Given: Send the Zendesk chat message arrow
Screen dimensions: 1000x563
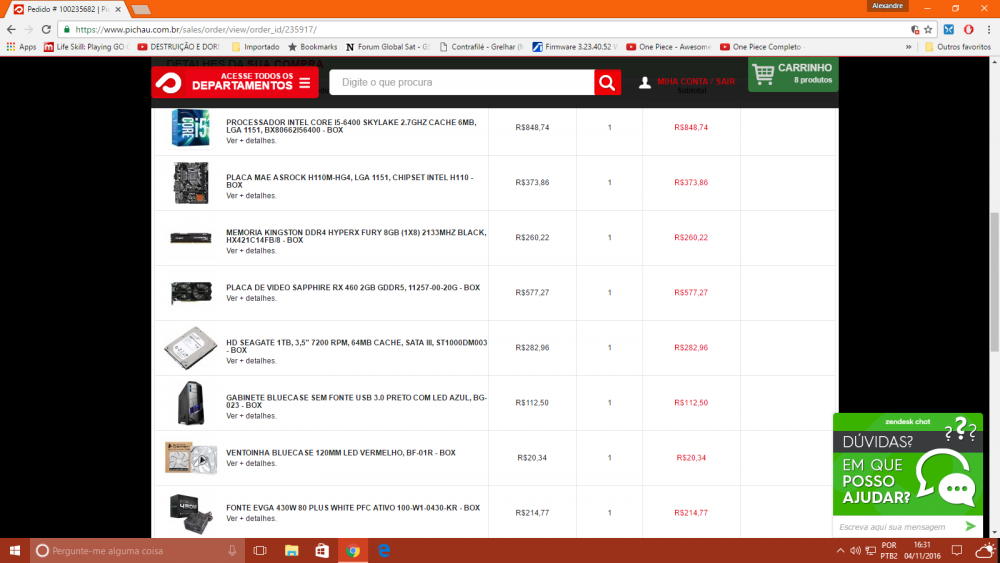Looking at the screenshot, I should pos(970,526).
